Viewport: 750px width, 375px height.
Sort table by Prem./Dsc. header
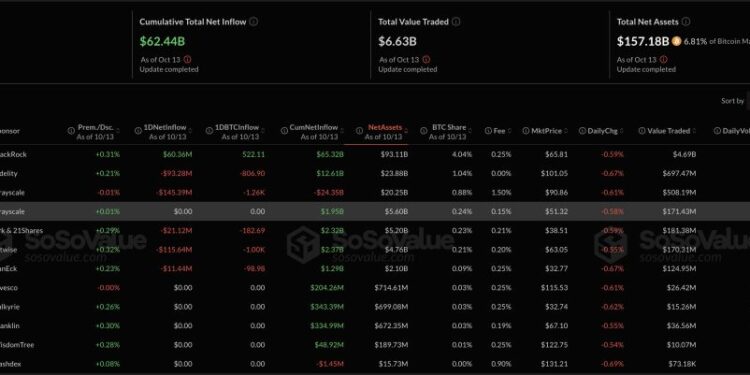point(96,127)
